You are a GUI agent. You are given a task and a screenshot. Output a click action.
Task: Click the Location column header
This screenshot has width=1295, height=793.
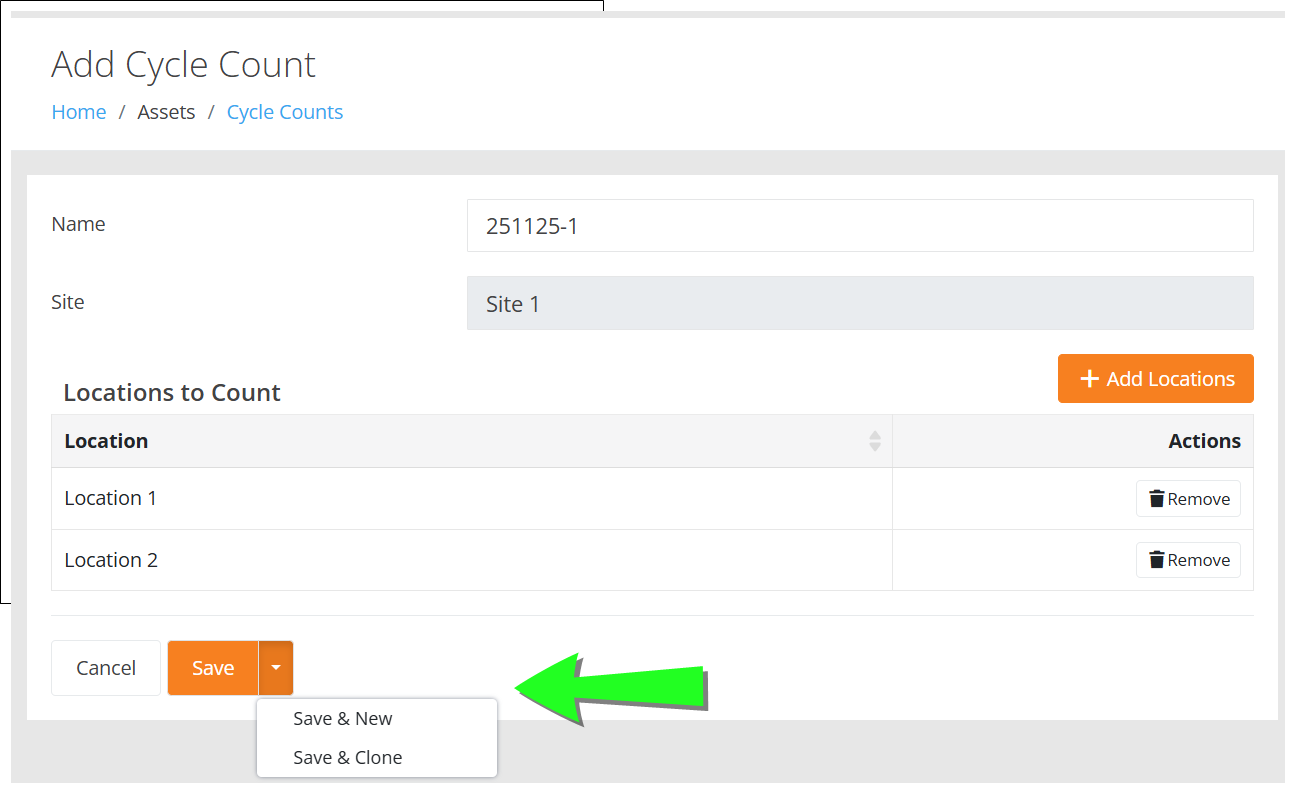point(472,441)
